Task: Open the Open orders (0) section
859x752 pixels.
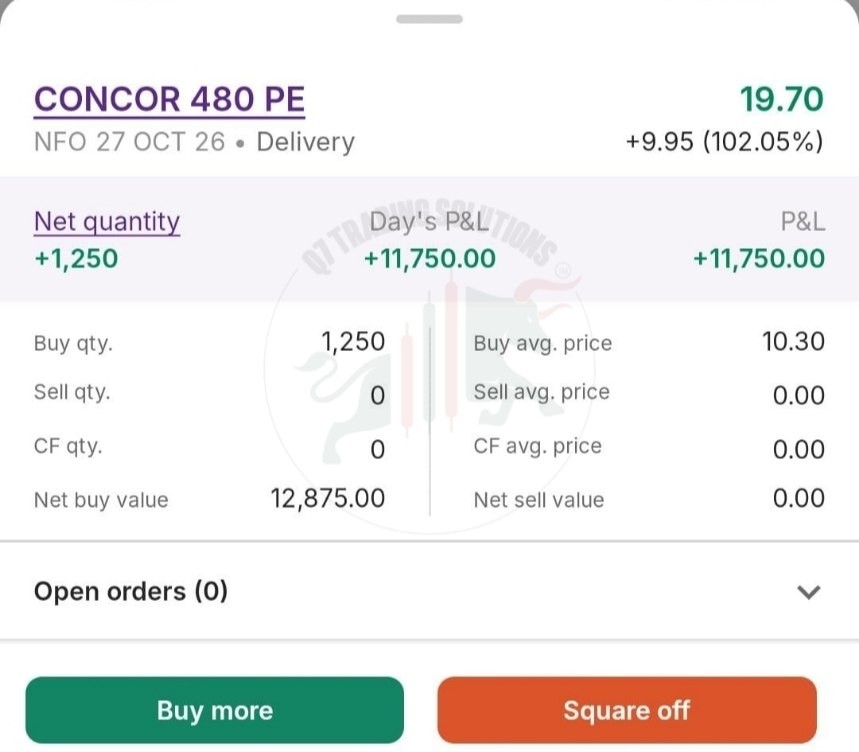Action: [x=430, y=592]
